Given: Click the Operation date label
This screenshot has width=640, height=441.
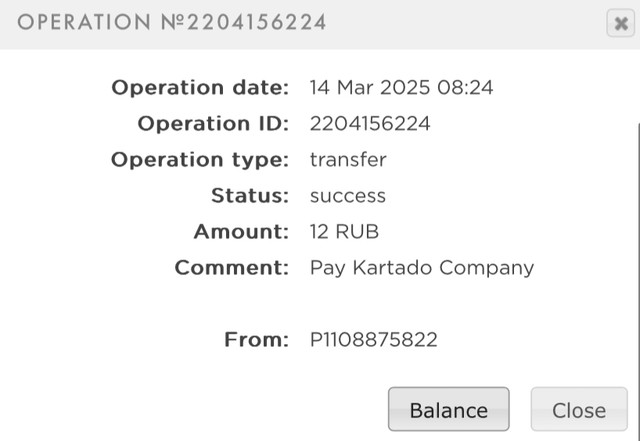Looking at the screenshot, I should [200, 88].
